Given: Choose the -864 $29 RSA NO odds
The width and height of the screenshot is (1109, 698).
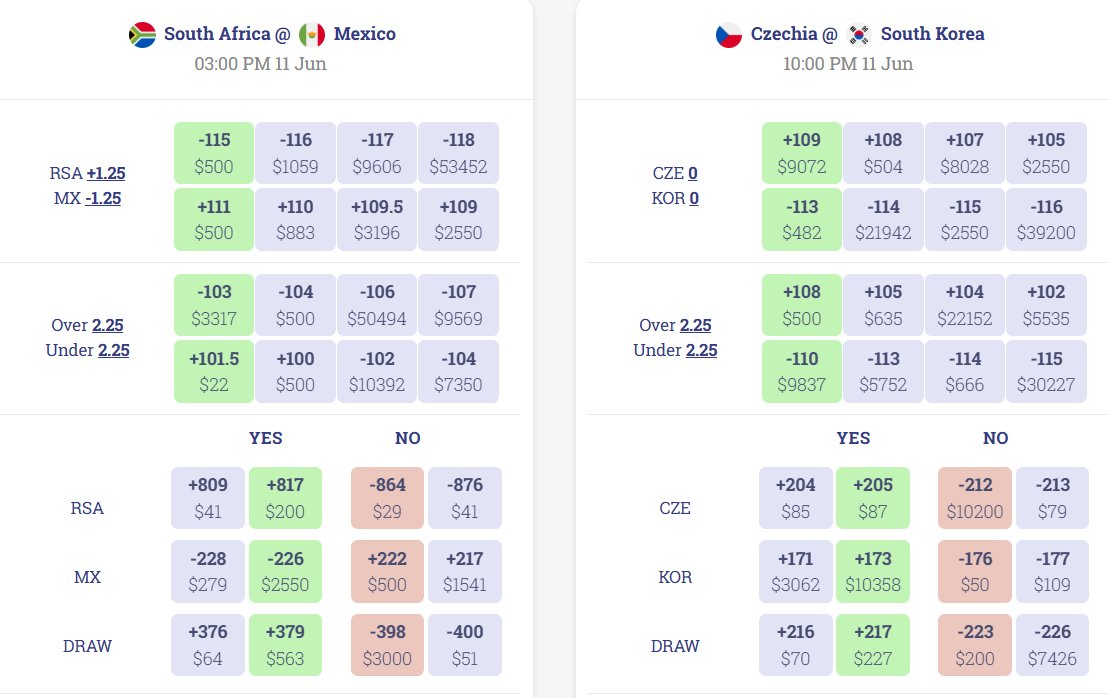Looking at the screenshot, I should 387,498.
